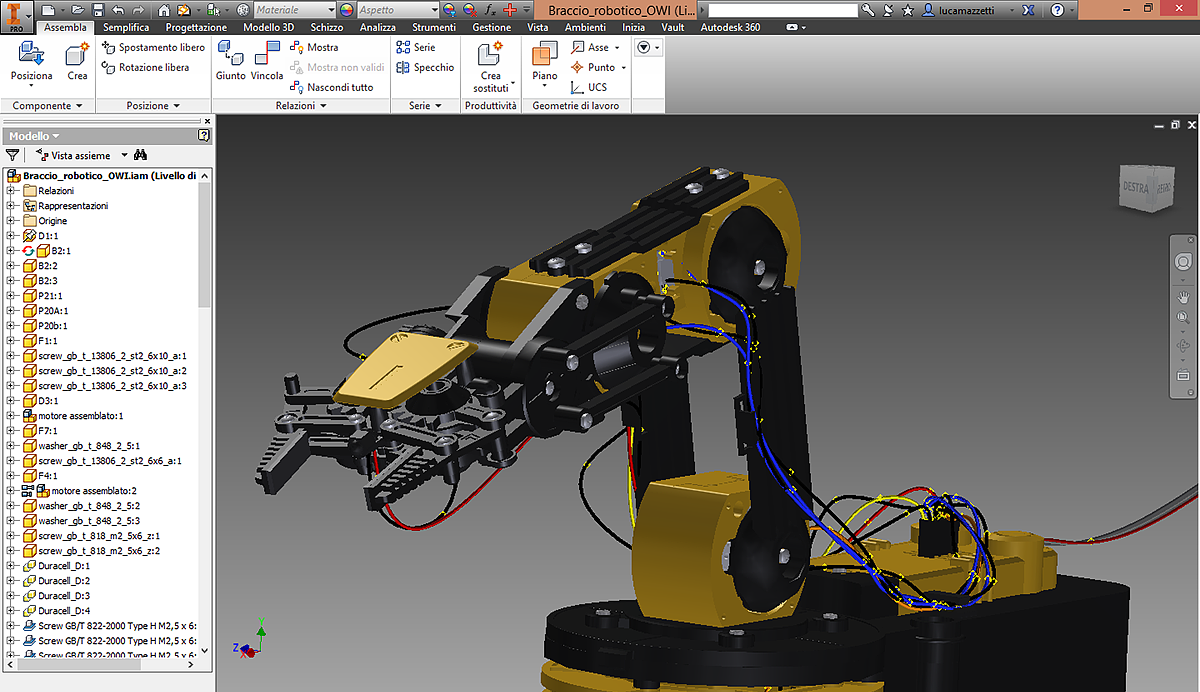Select motore assemblato:1 in model tree
The height and width of the screenshot is (692, 1200).
(80, 416)
